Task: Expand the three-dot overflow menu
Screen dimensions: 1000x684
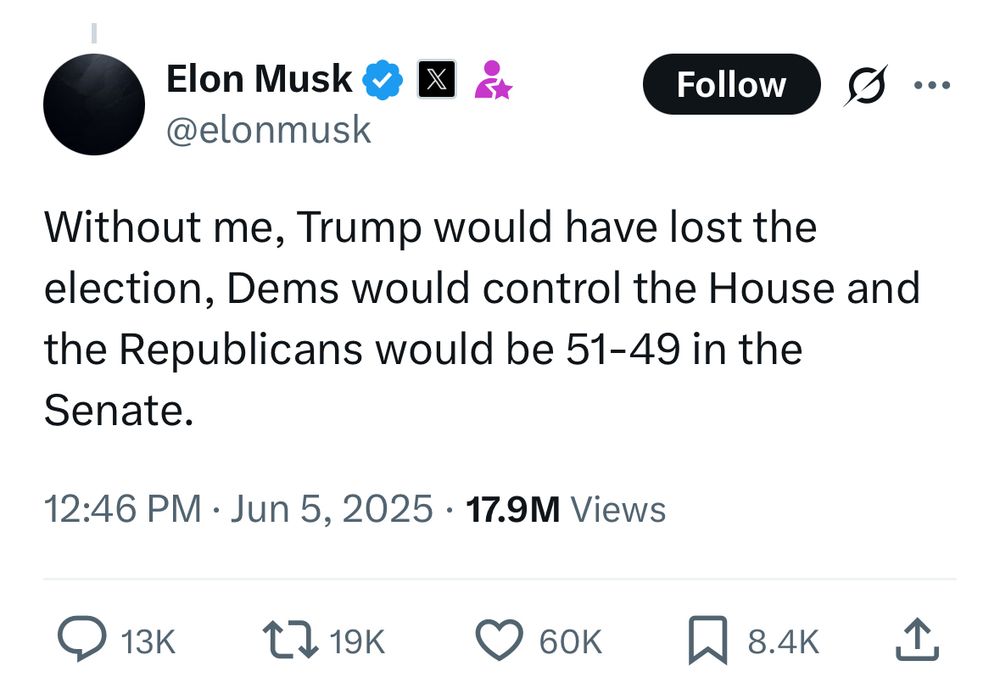Action: [x=932, y=84]
